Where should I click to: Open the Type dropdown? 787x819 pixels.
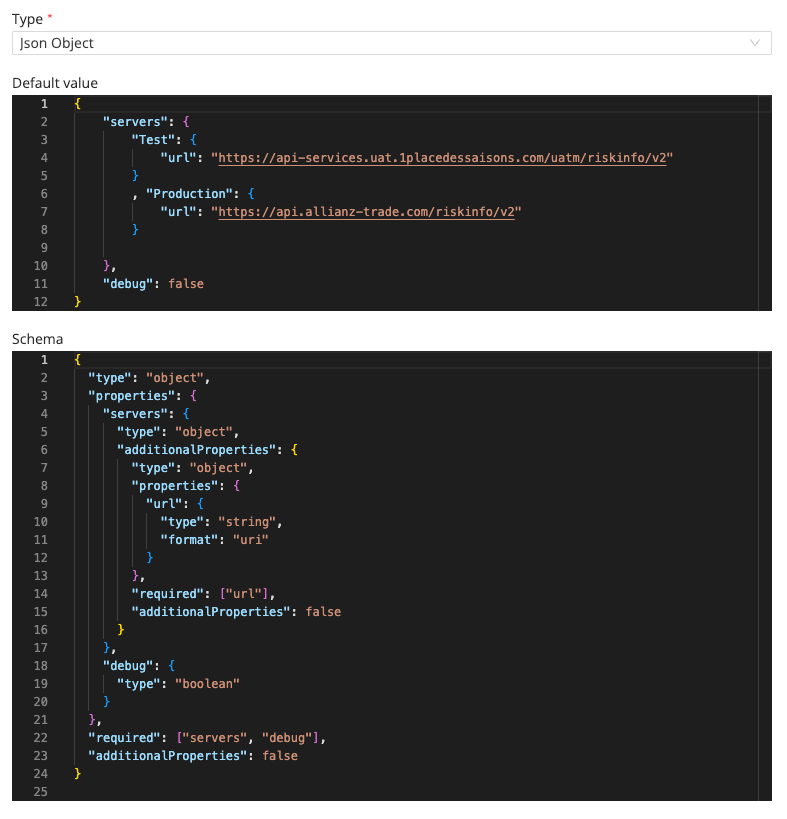[x=390, y=43]
